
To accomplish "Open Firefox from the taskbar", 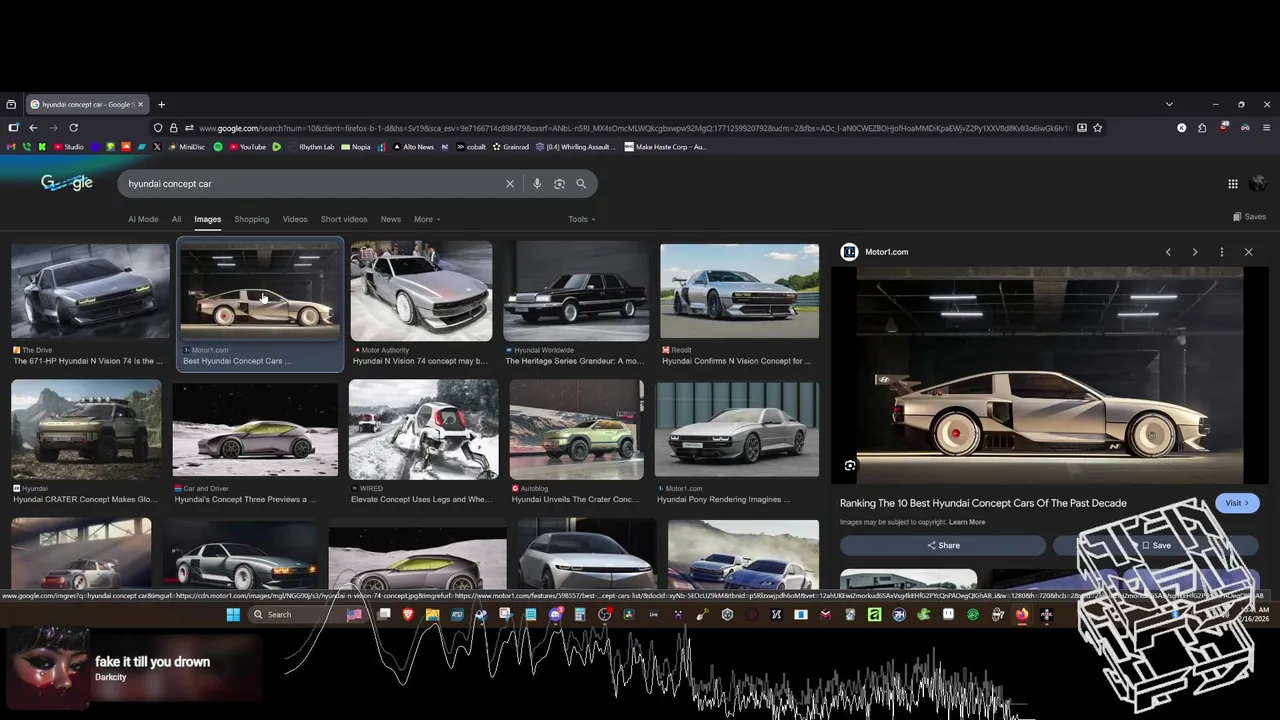I will pyautogui.click(x=1021, y=615).
